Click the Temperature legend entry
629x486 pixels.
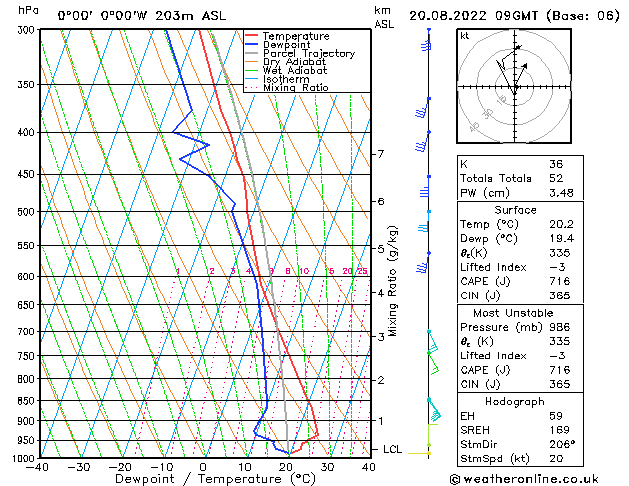tap(296, 36)
